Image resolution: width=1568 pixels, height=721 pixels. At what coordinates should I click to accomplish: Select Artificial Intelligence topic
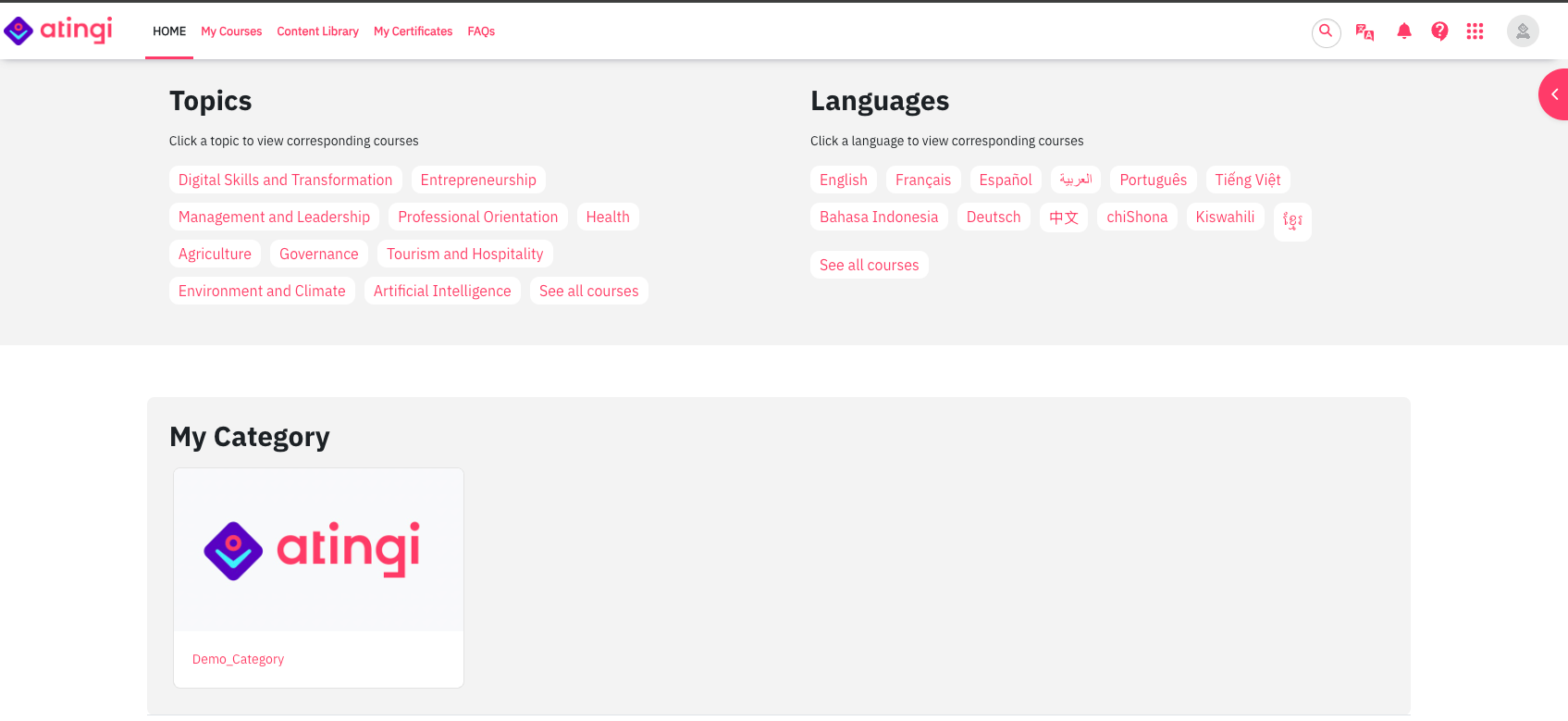[x=442, y=291]
